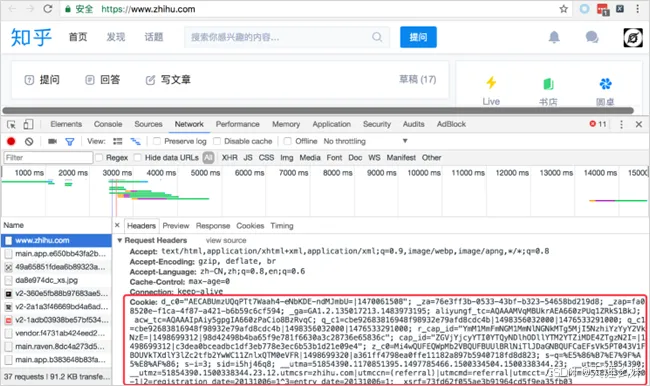This screenshot has width=650, height=386.
Task: Close the DevTools panel
Action: (x=639, y=124)
